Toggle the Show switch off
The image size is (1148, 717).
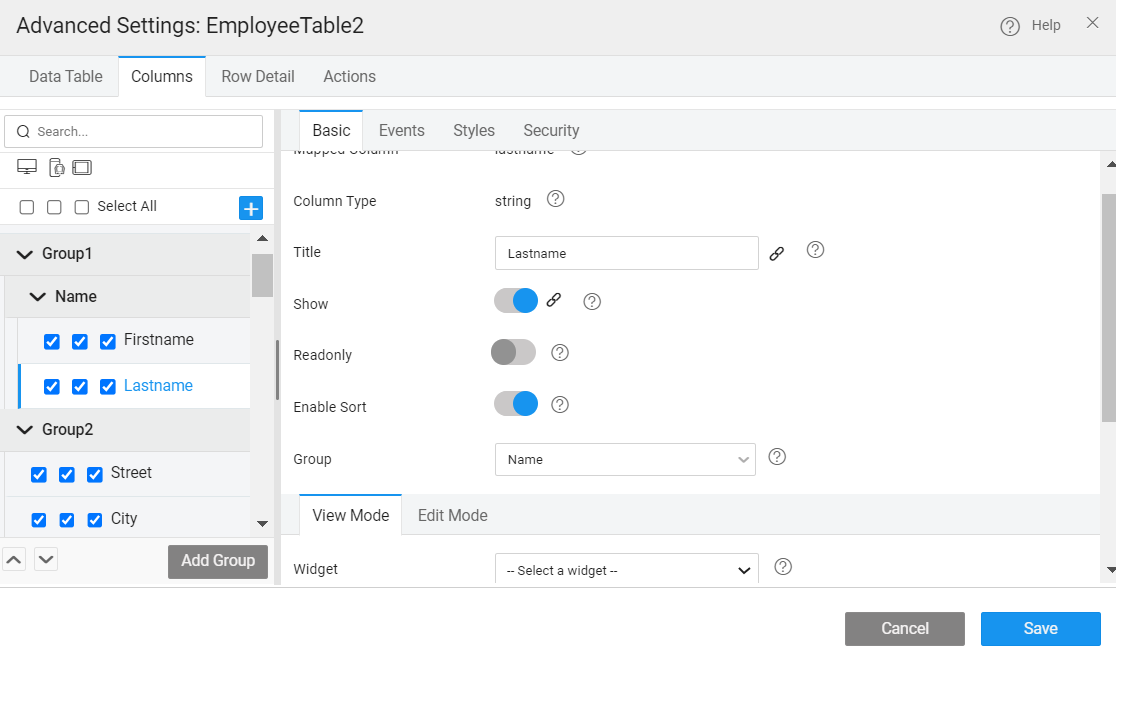pyautogui.click(x=516, y=301)
